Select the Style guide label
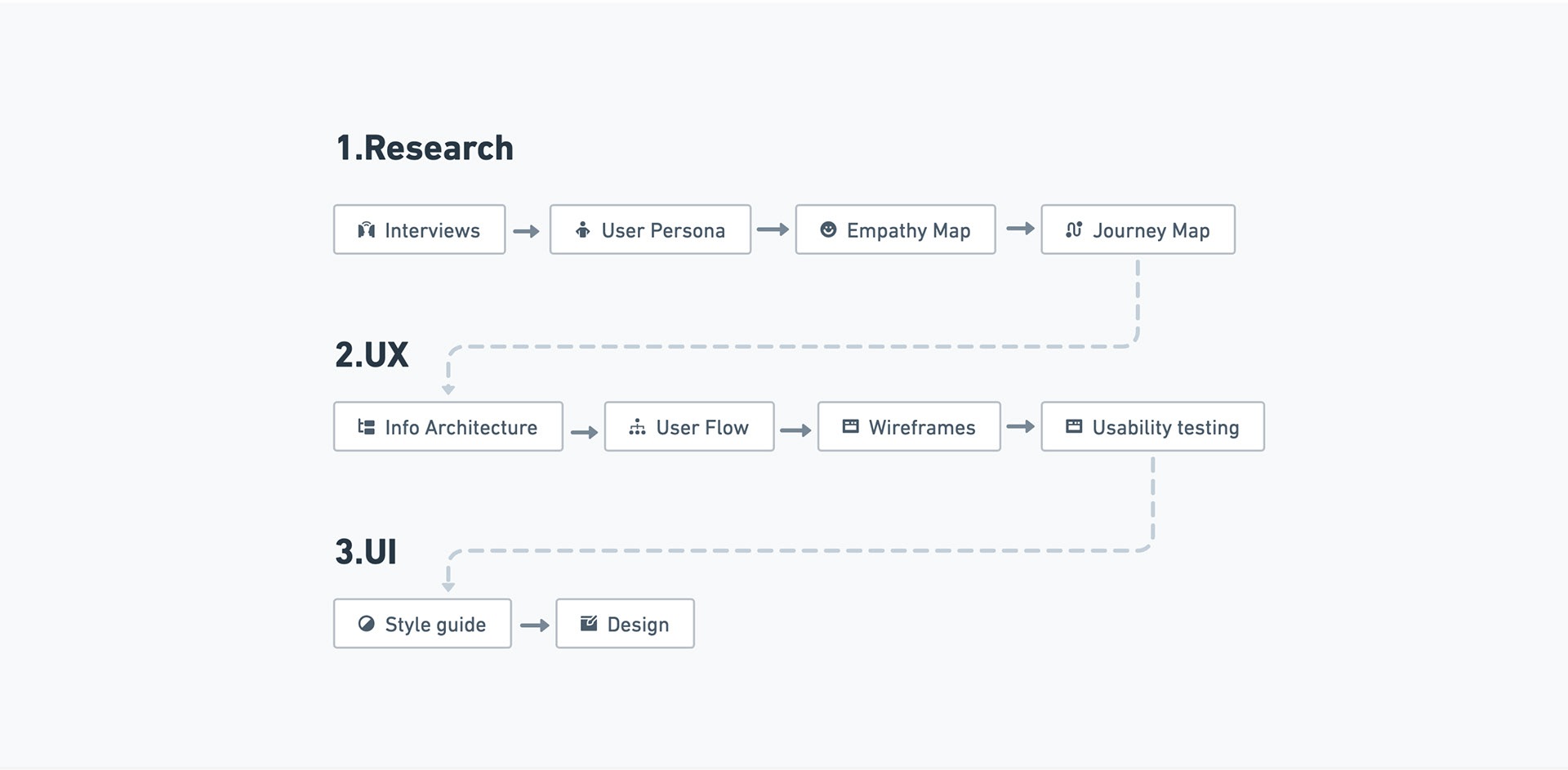The height and width of the screenshot is (770, 1568). coord(435,625)
